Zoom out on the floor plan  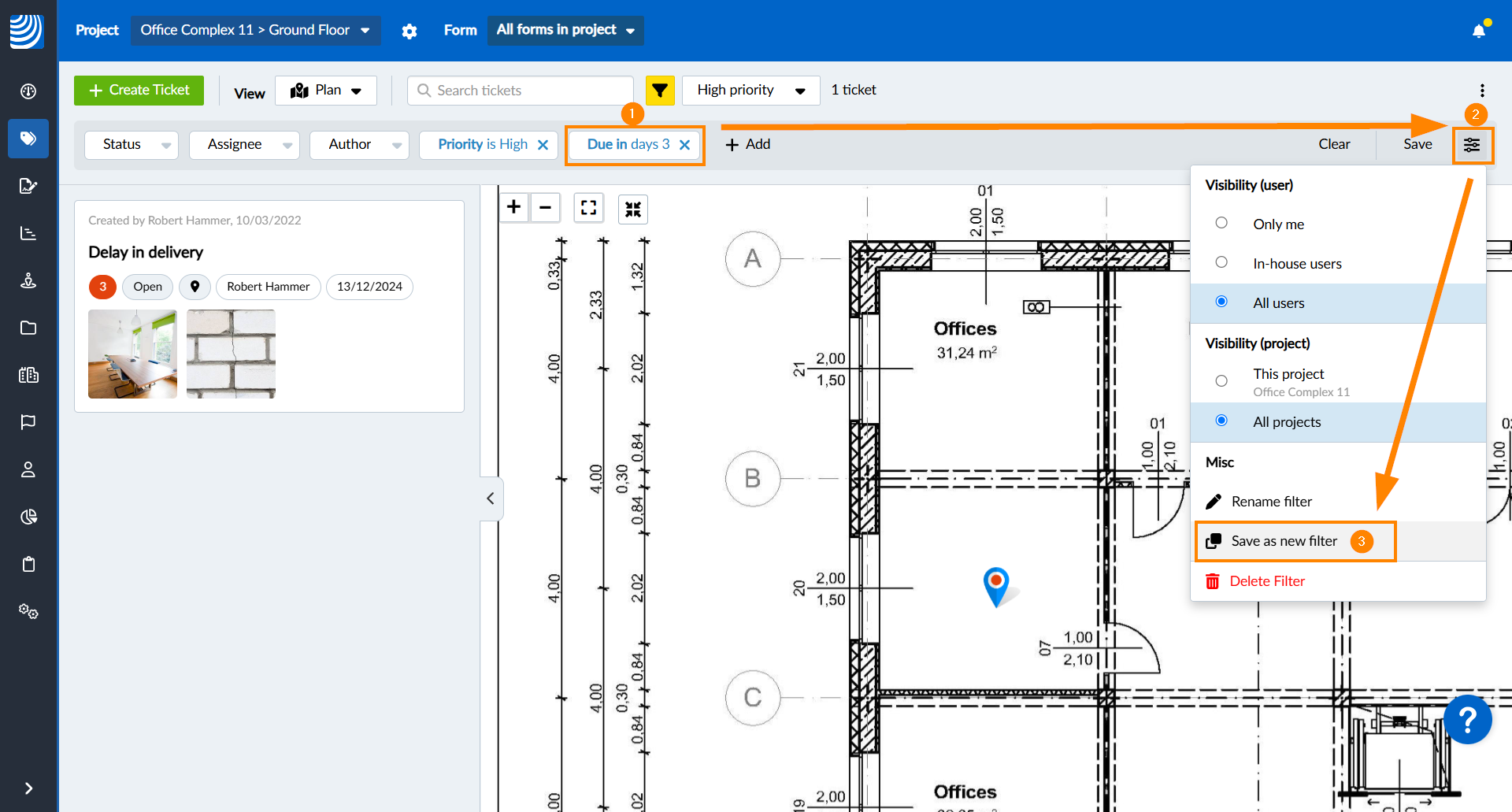pos(545,208)
